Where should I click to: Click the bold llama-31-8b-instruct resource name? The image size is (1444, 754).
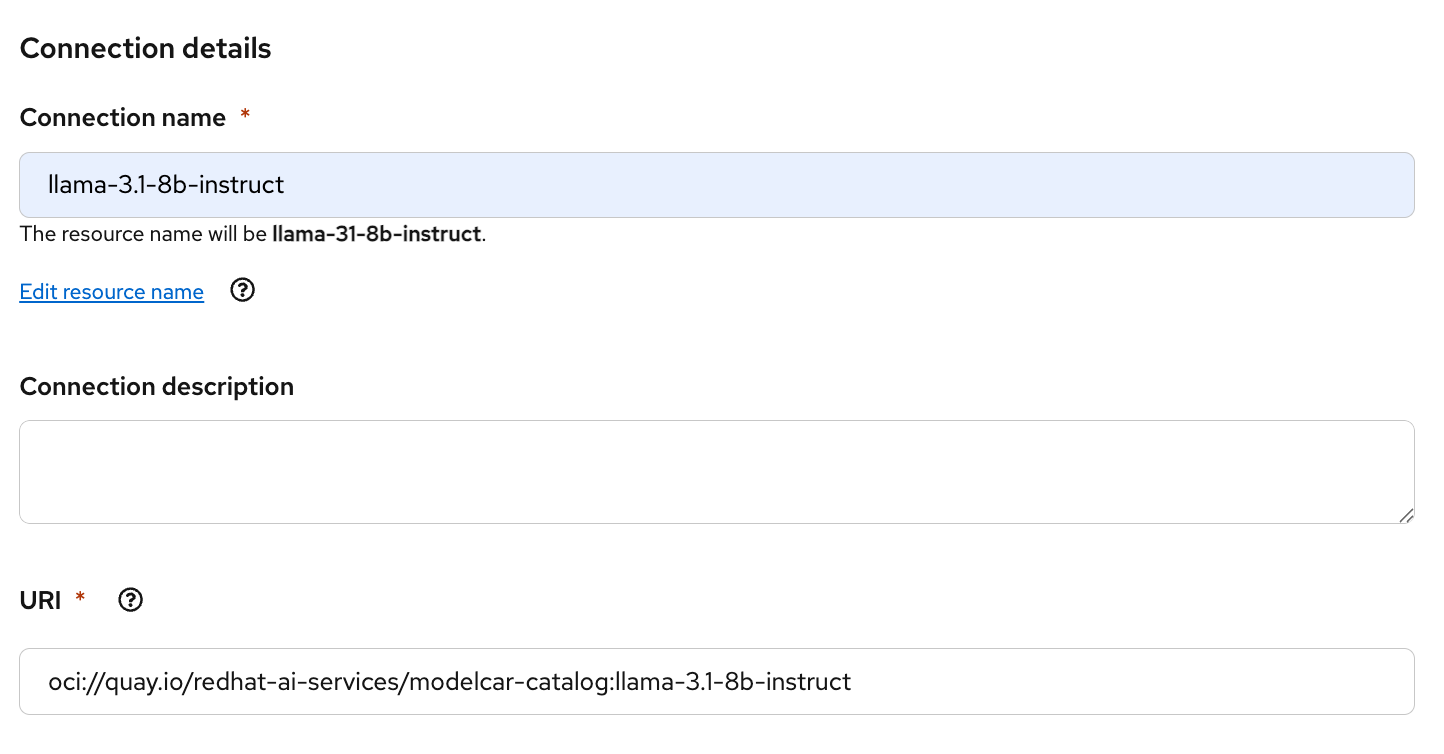(376, 236)
